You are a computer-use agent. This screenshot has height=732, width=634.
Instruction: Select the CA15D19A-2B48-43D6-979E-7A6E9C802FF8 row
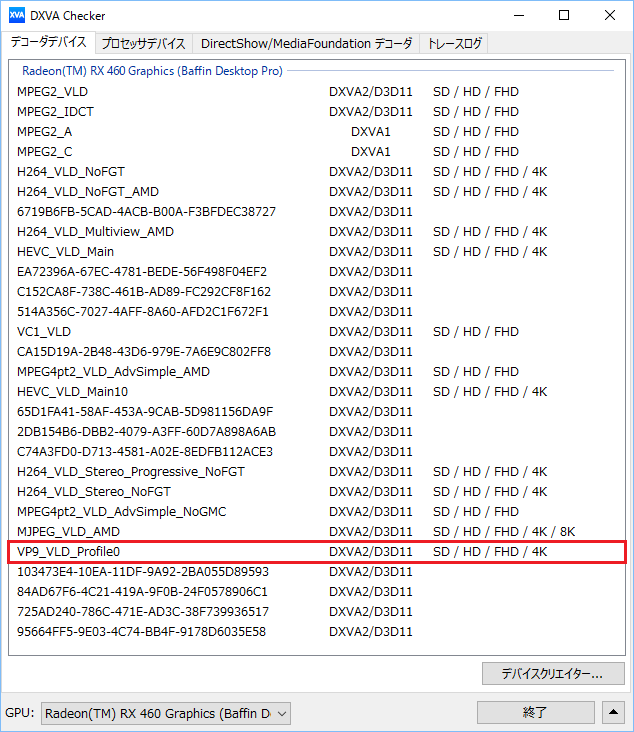pos(317,352)
